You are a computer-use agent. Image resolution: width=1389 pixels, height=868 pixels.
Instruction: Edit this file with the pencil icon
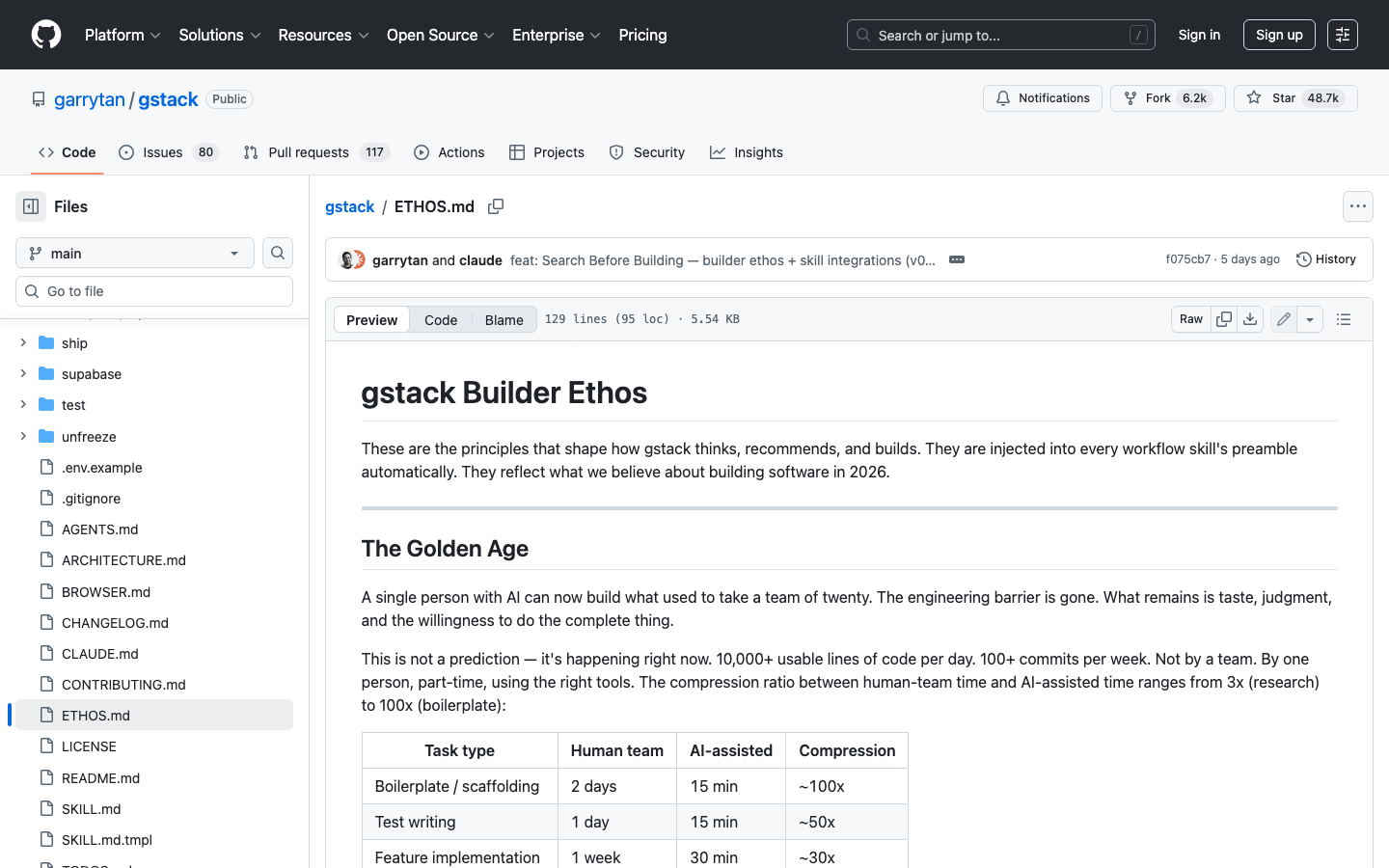coord(1284,319)
